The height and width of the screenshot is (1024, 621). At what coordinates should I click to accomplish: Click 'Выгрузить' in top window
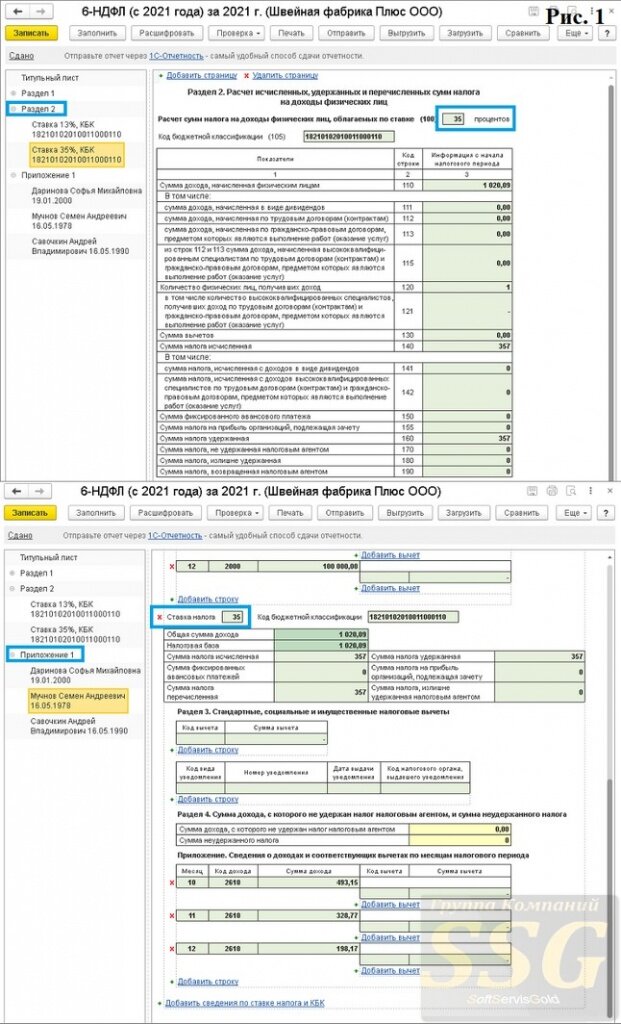point(406,33)
